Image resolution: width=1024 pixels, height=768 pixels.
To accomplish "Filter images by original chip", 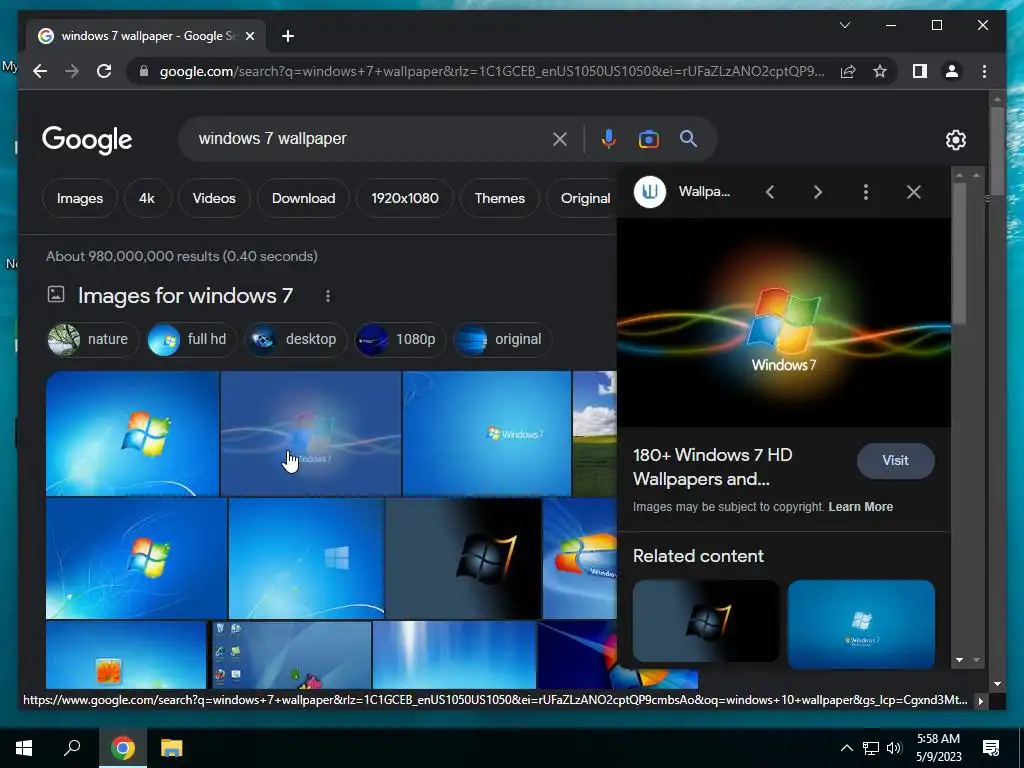I will click(x=502, y=340).
